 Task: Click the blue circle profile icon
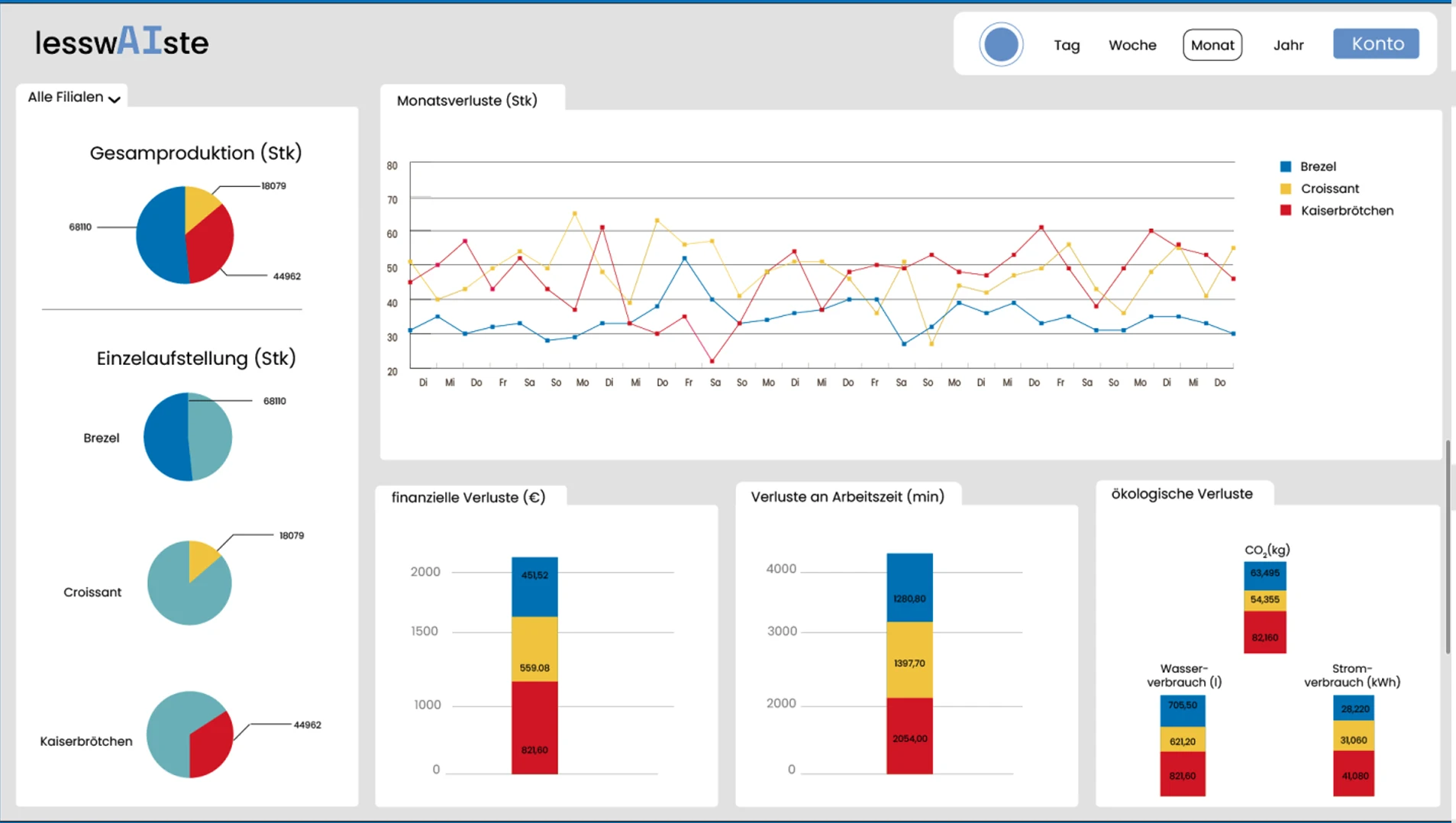[1001, 44]
